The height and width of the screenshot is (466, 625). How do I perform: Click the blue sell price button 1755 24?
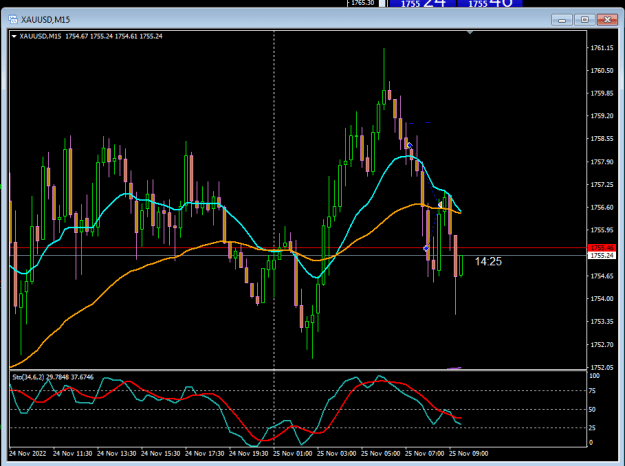[423, 4]
